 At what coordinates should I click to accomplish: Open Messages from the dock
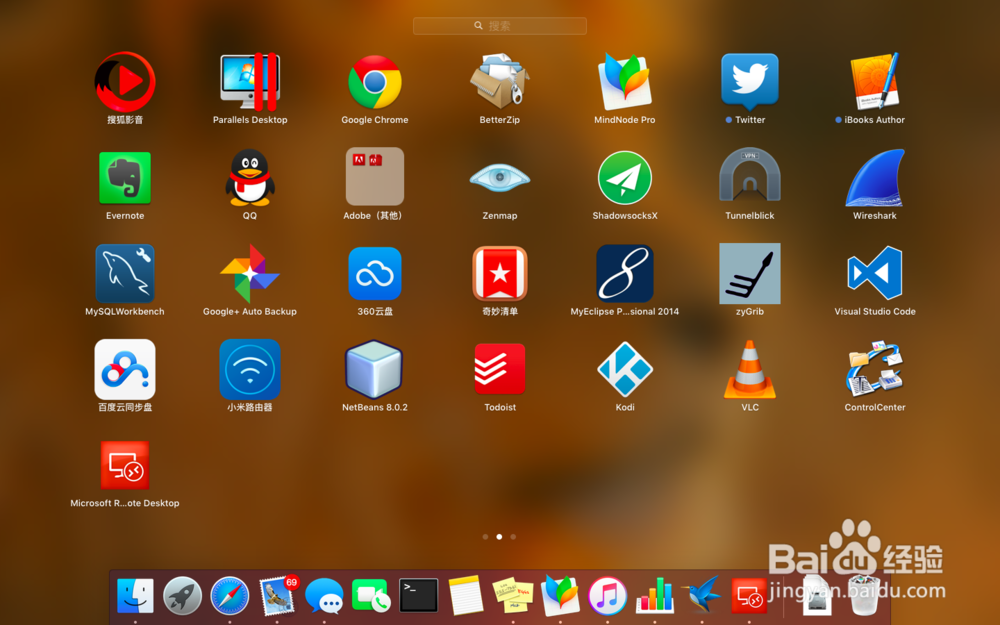pyautogui.click(x=324, y=596)
